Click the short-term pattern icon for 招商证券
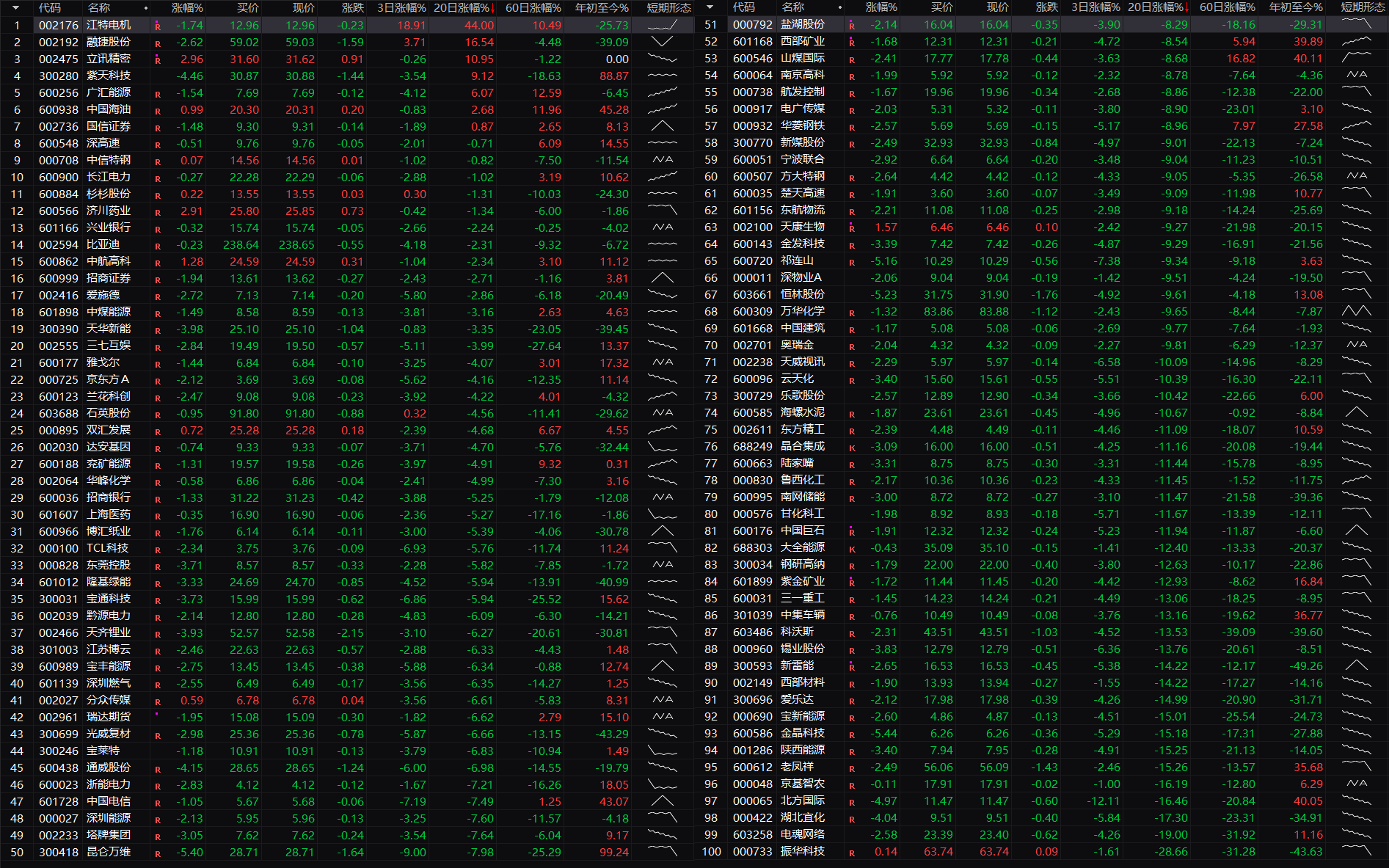Image resolution: width=1389 pixels, height=868 pixels. [x=663, y=278]
